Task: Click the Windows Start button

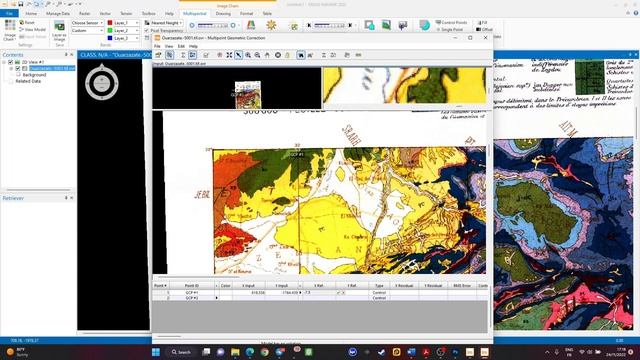Action: point(156,352)
